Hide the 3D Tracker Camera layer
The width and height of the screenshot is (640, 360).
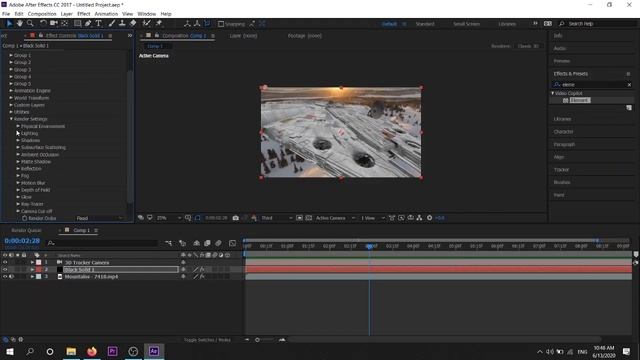(x=5, y=262)
